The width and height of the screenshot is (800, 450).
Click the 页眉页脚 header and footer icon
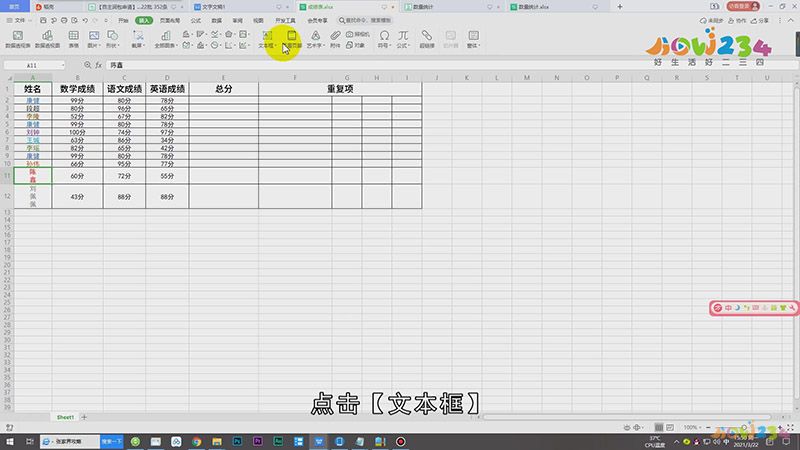(x=292, y=39)
